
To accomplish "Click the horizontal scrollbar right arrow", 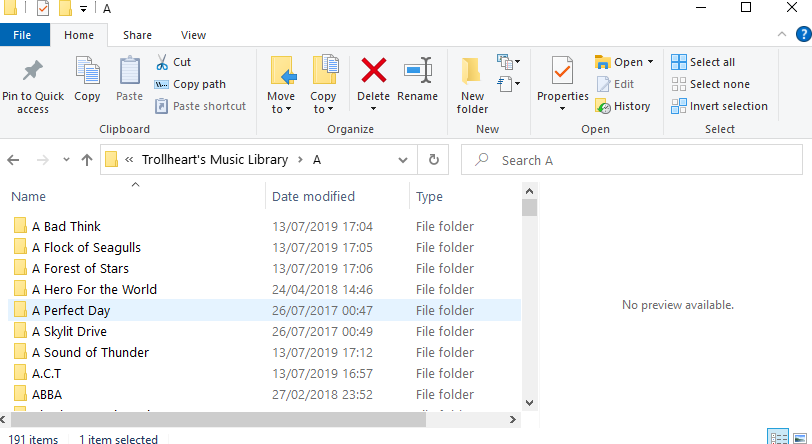I will [513, 419].
